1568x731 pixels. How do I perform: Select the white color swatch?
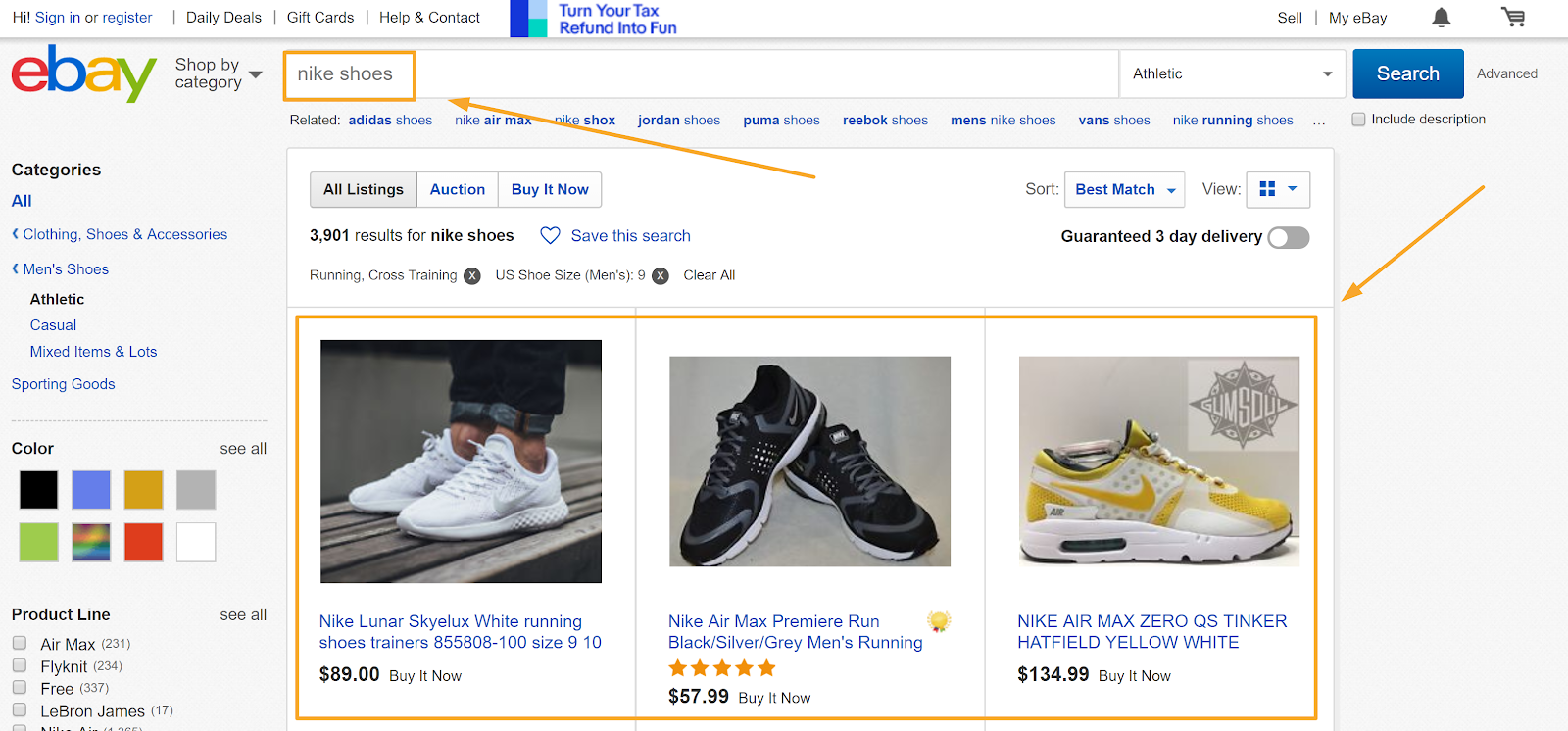click(196, 542)
